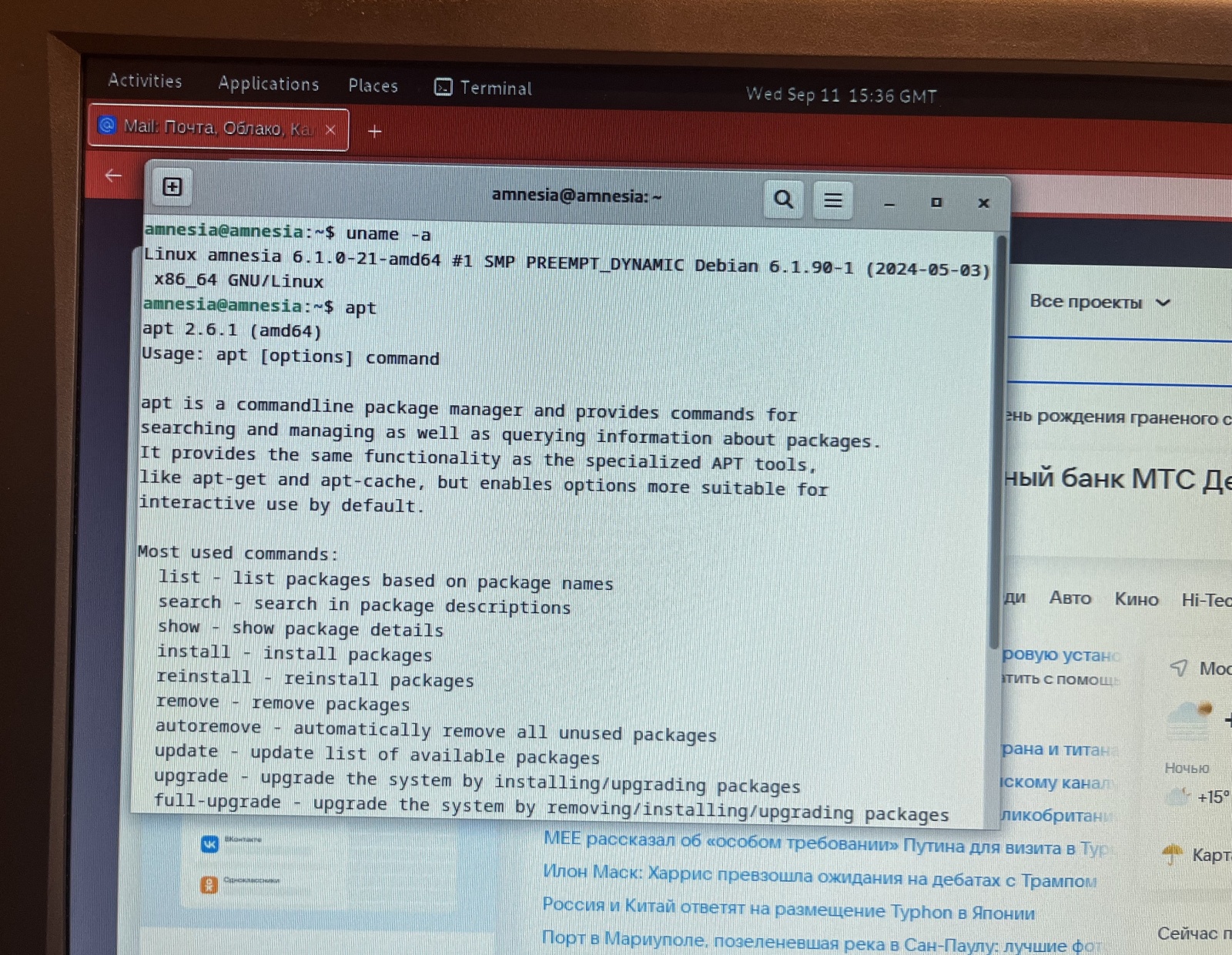Close the amnesia terminal window
Viewport: 1232px width, 955px height.
[983, 203]
